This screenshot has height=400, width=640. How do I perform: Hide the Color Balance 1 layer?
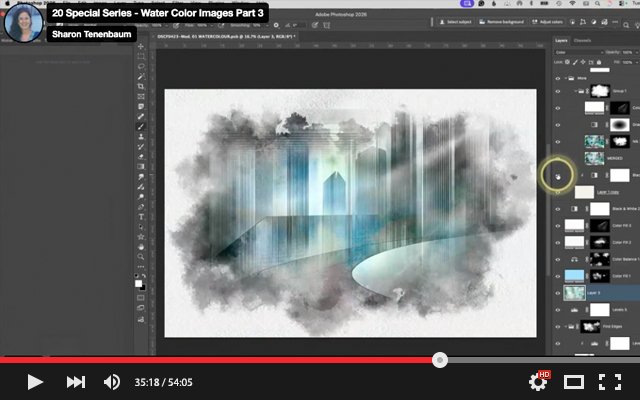pyautogui.click(x=558, y=259)
